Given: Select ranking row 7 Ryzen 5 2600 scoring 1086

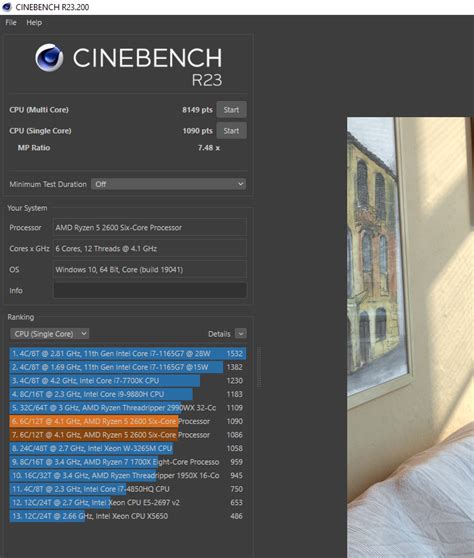Looking at the screenshot, I should (128, 435).
